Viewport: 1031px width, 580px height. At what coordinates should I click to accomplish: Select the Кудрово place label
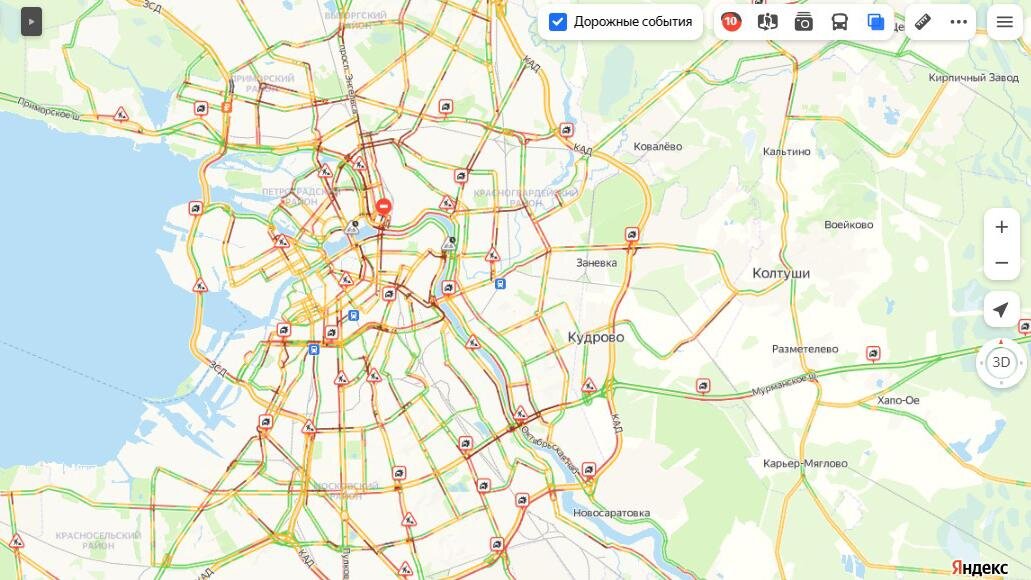(596, 337)
